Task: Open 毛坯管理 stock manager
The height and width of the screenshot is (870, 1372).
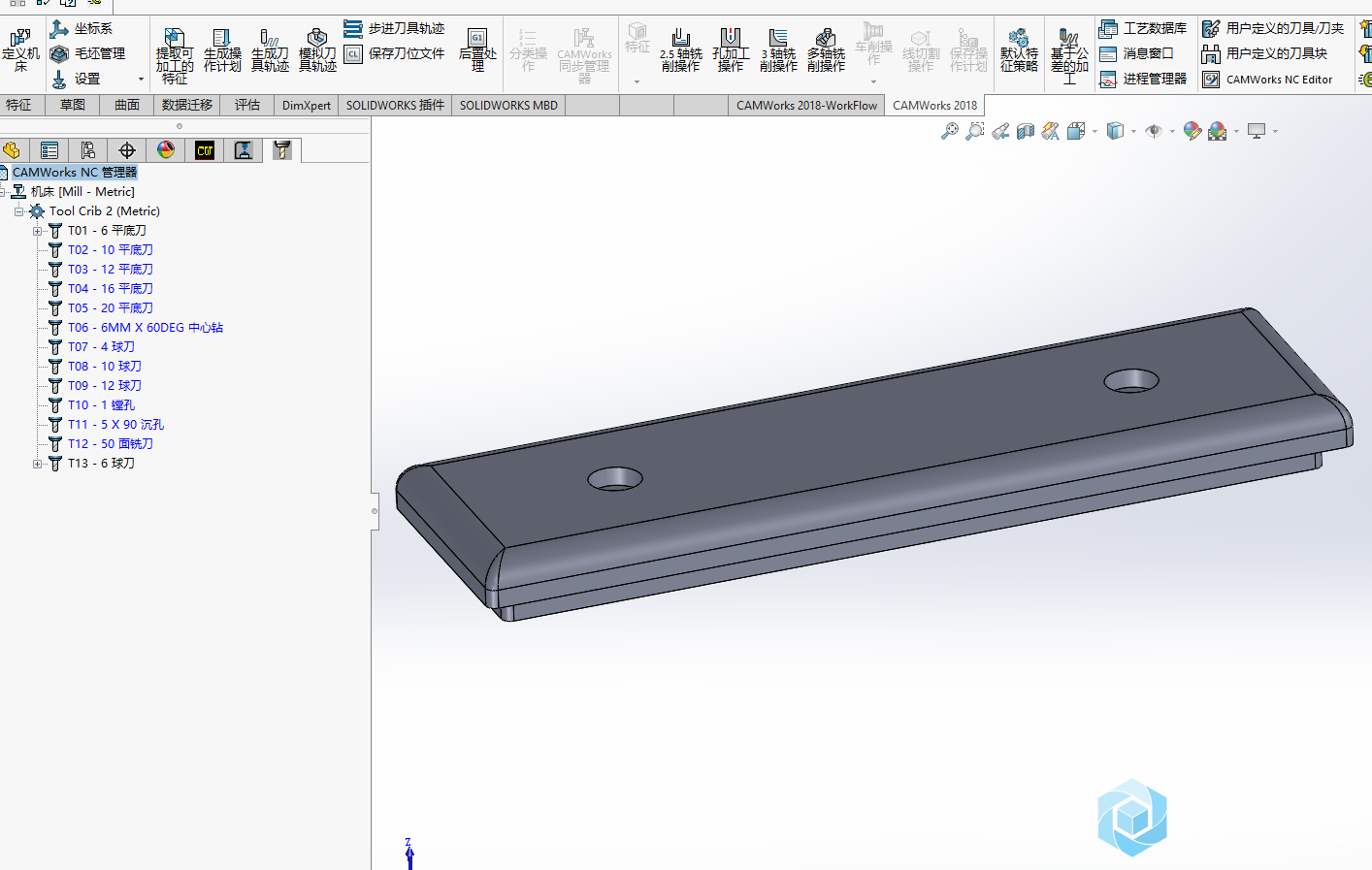Action: pyautogui.click(x=87, y=53)
